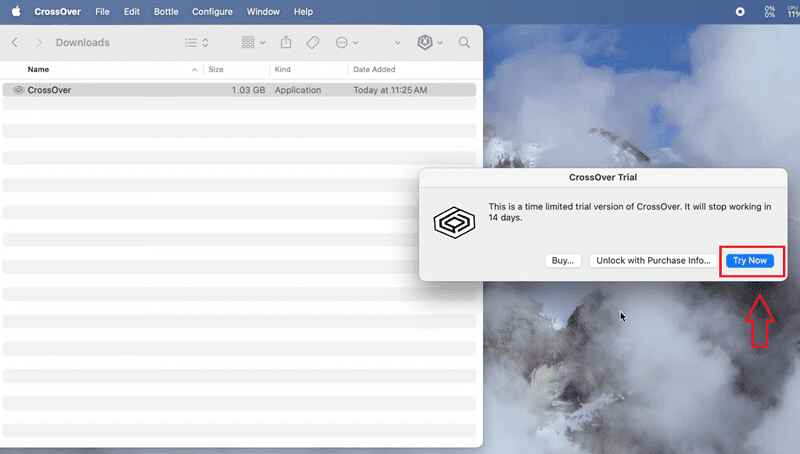Viewport: 800px width, 454px height.
Task: Click the CrossOver logo in trial dialog
Action: (454, 222)
